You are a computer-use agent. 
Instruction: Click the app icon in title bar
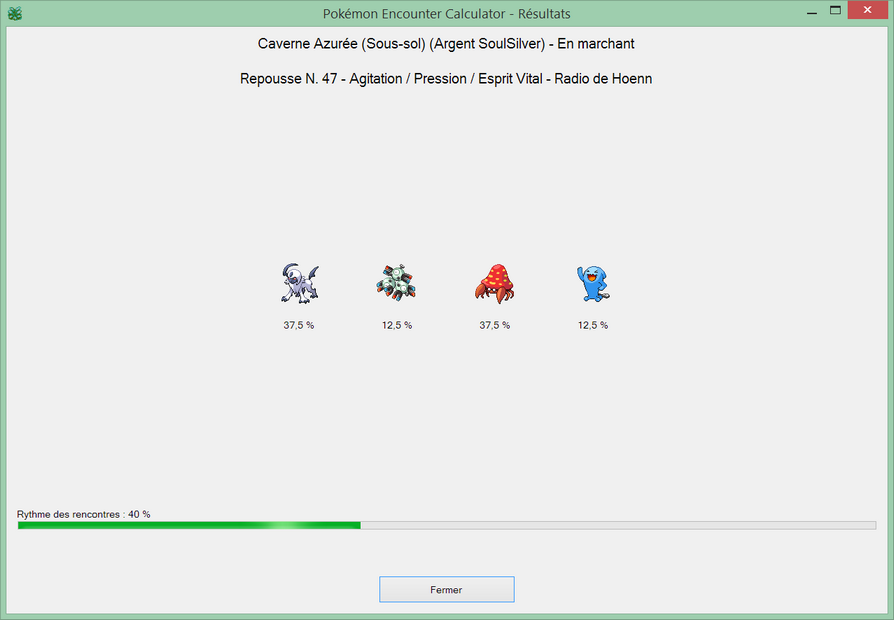coord(15,14)
